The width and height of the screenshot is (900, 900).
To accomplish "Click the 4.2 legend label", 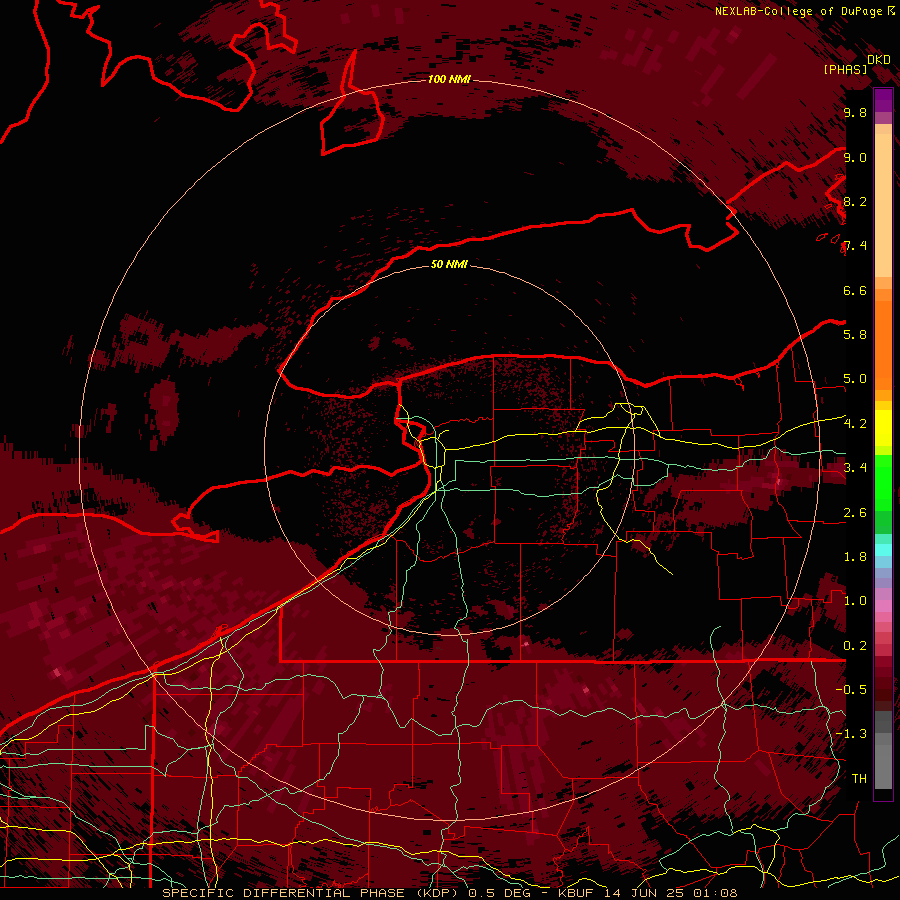I will (855, 424).
